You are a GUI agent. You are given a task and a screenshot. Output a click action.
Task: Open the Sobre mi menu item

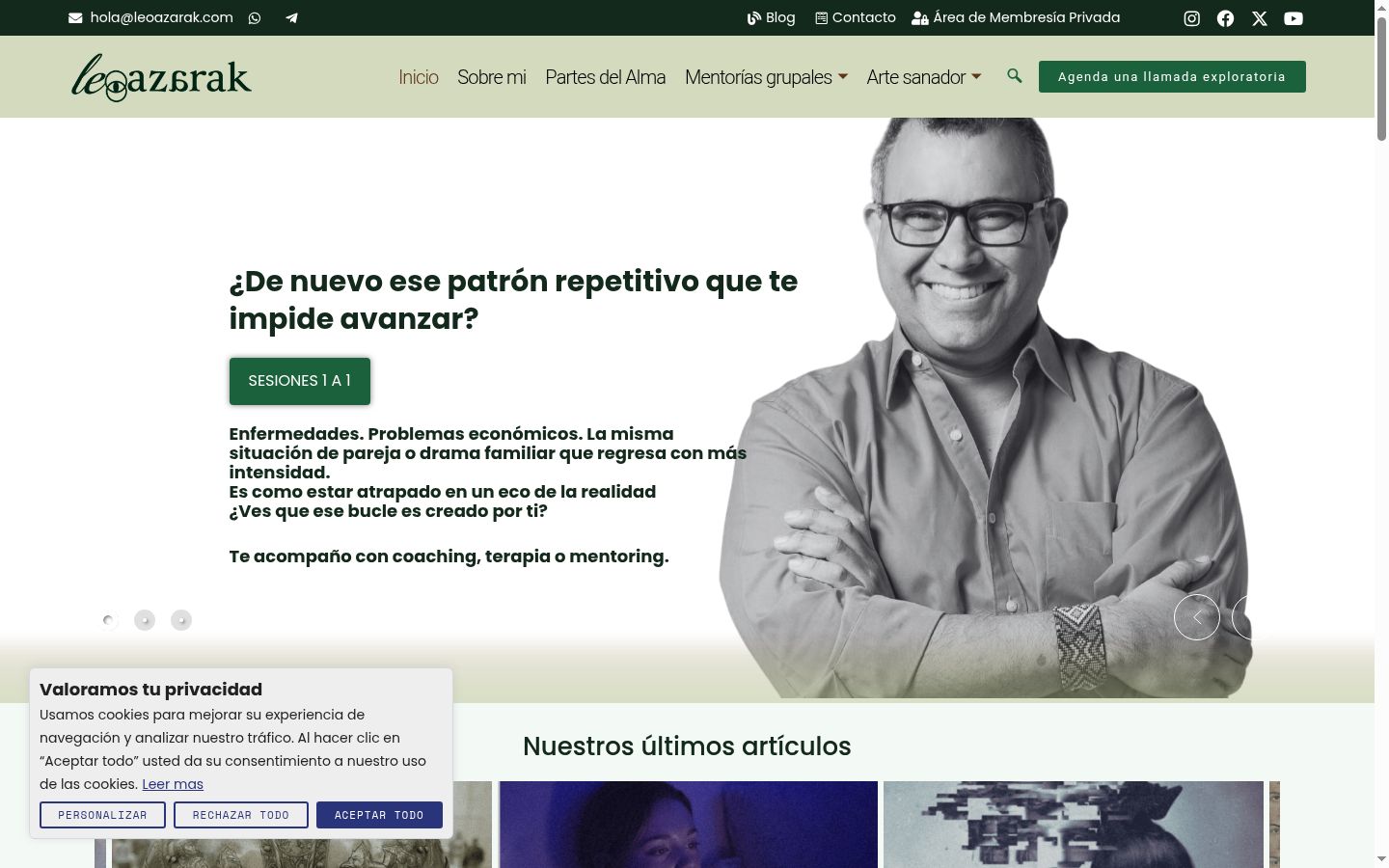[492, 77]
